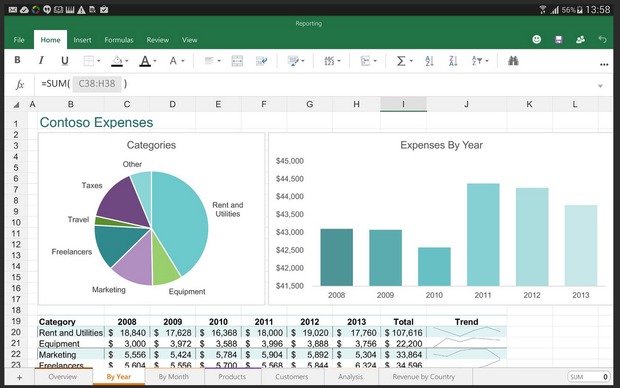This screenshot has width=620, height=388.
Task: Sort ascending A to Z
Action: point(429,61)
